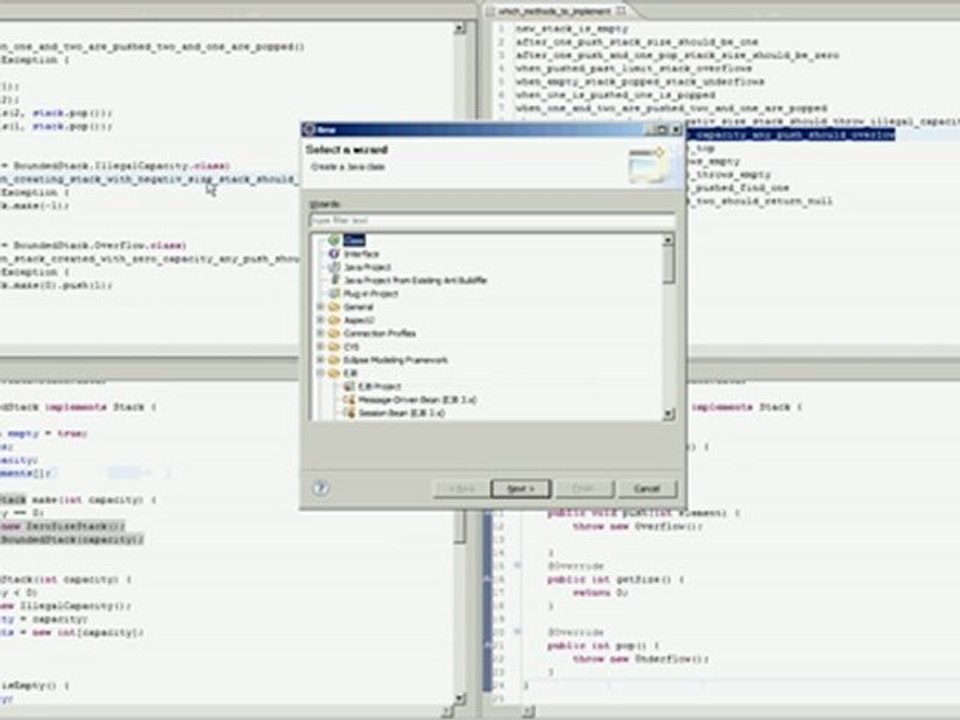Click the Finish button in wizard
Viewport: 960px width, 720px height.
tap(583, 489)
